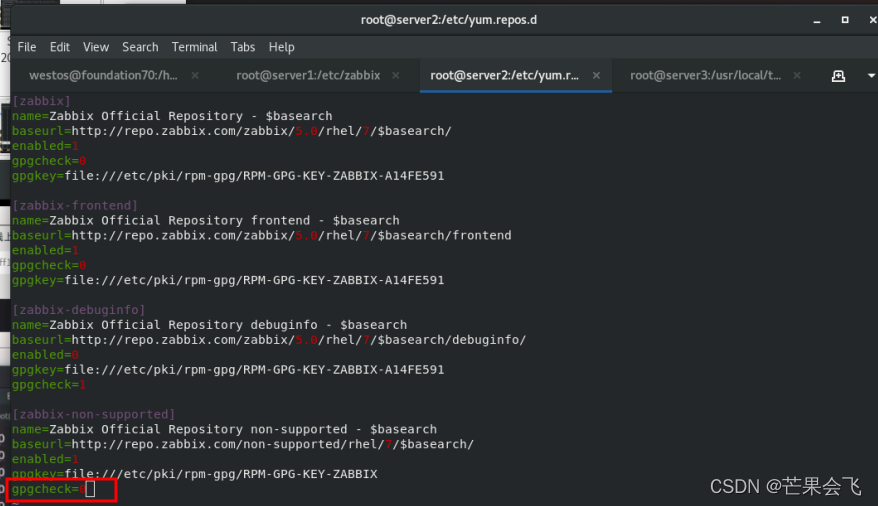
Task: Click the baseurl line ending in debuginfo/
Action: point(269,340)
